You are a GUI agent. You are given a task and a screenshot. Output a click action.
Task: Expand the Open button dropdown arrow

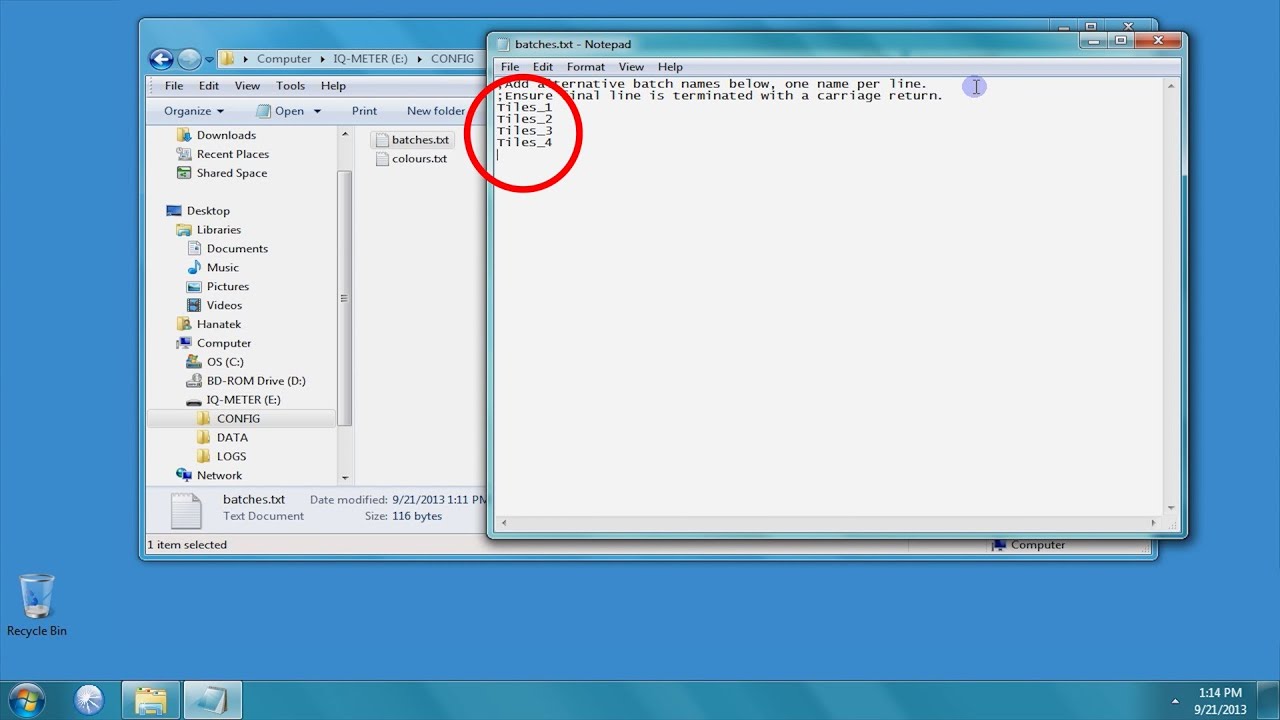[318, 111]
